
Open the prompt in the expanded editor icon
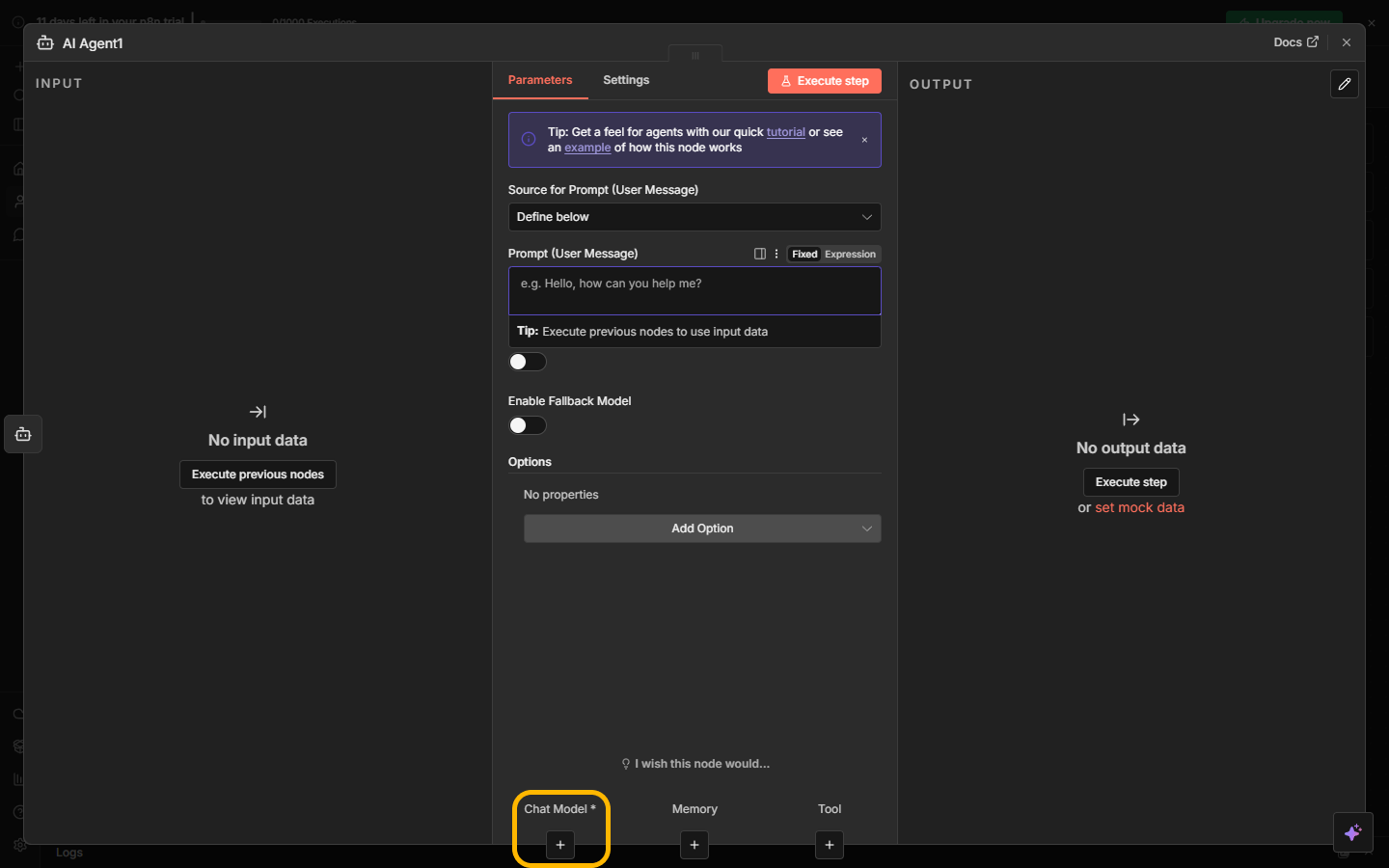coord(760,254)
